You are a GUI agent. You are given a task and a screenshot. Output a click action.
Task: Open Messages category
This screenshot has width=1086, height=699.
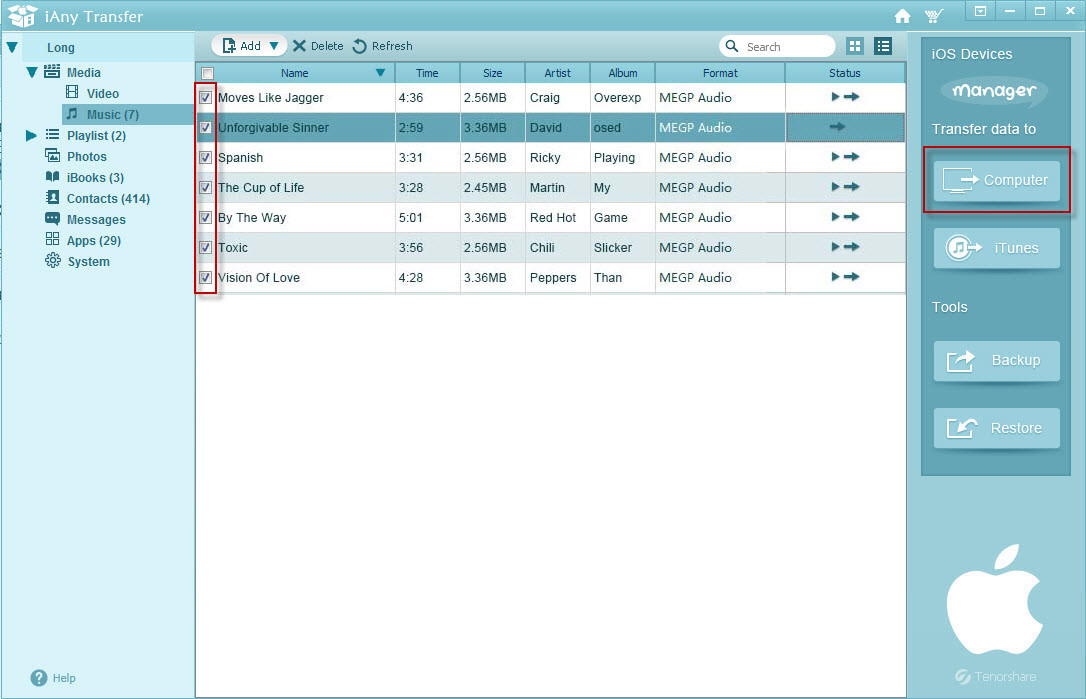click(96, 220)
